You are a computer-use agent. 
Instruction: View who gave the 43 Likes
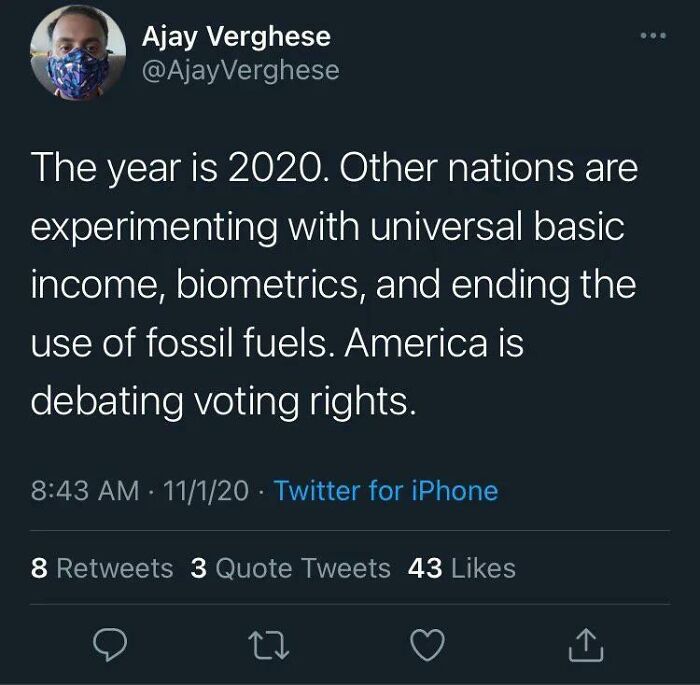click(x=462, y=568)
